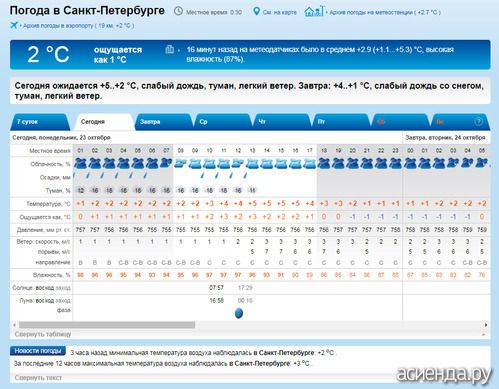
Task: Click the cloudiness icon for hour 09
Action: [195, 163]
